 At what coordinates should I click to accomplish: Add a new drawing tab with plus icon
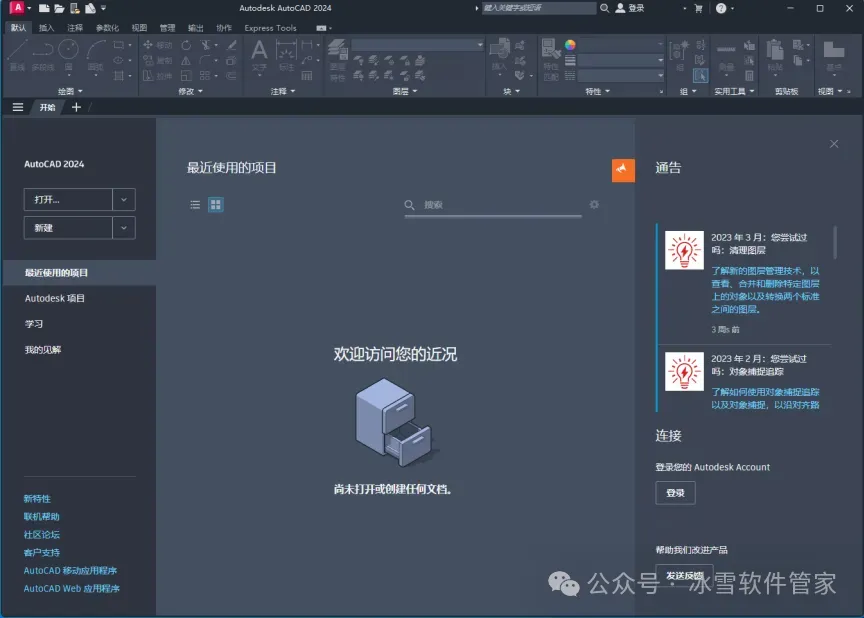coord(76,107)
